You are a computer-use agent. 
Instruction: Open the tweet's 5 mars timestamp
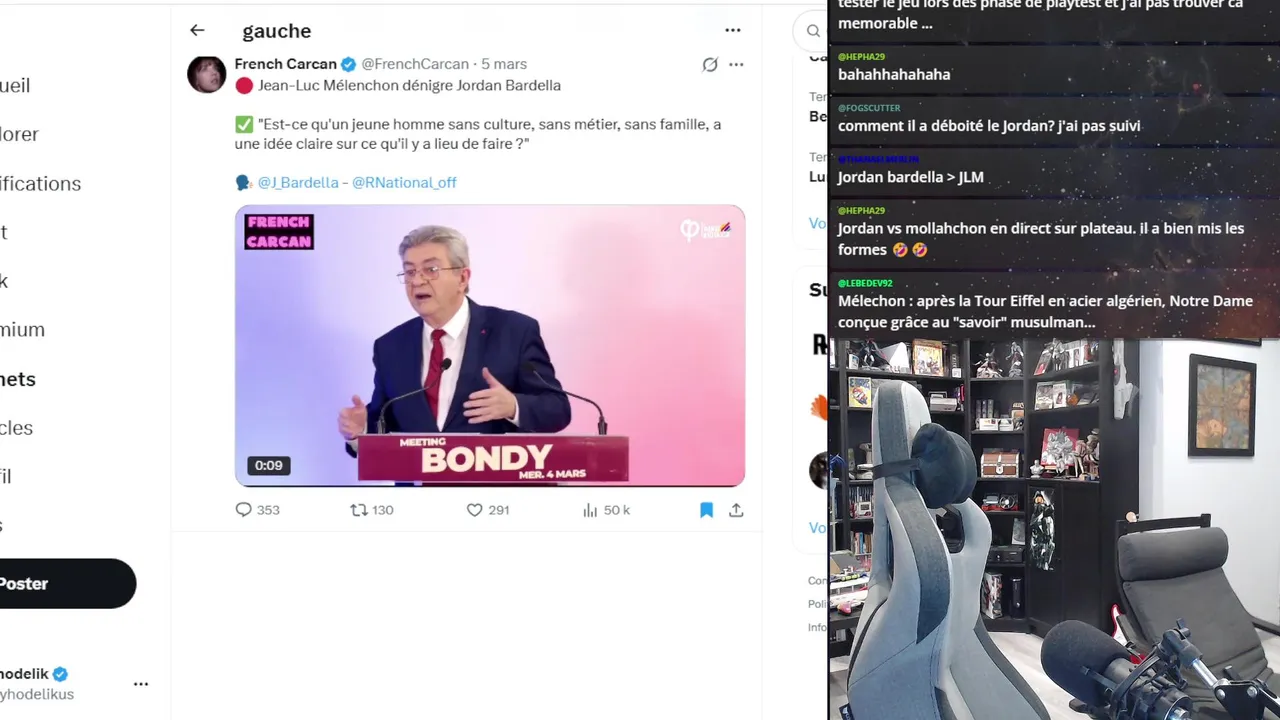504,64
